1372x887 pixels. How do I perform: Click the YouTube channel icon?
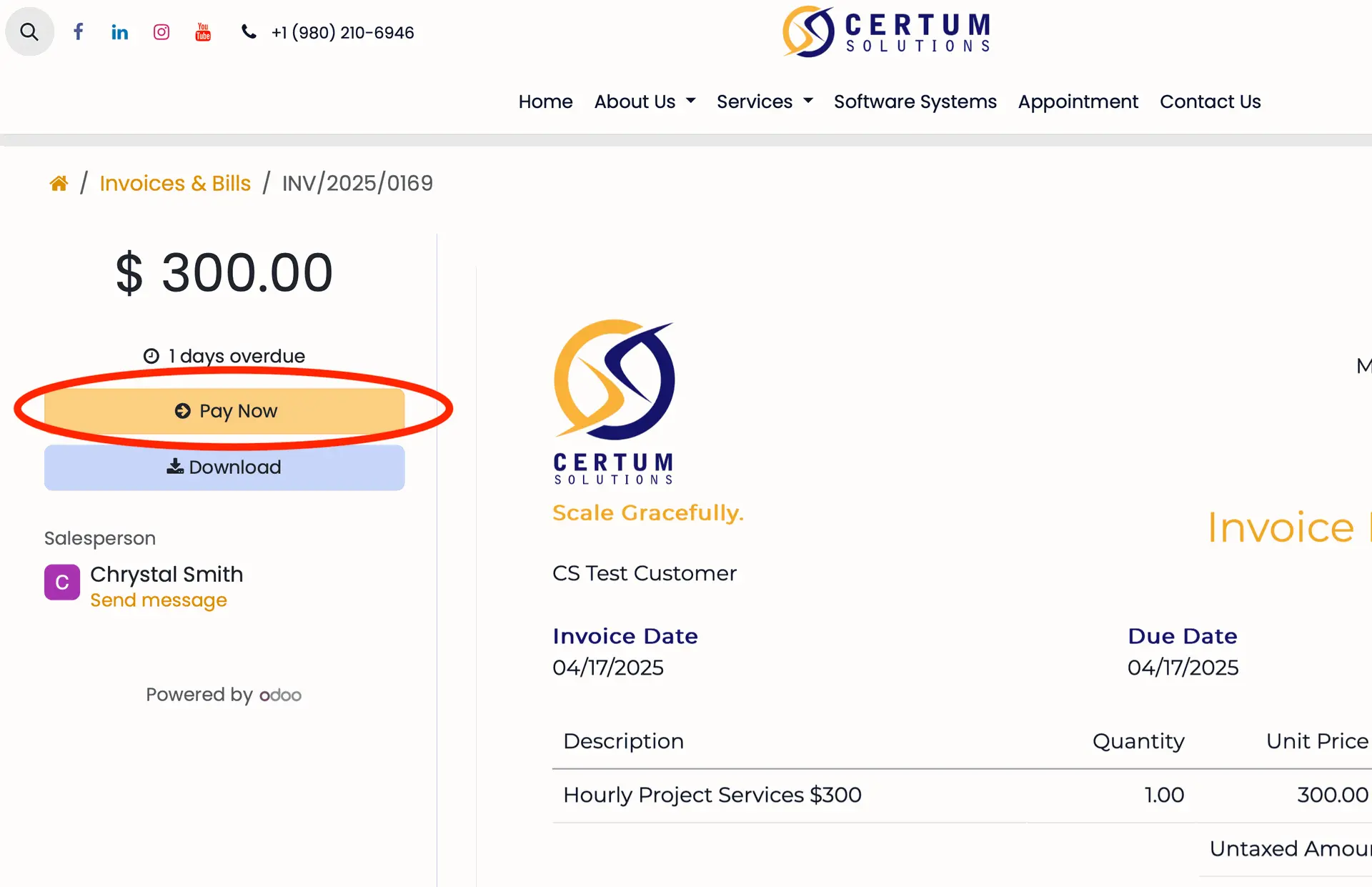(x=202, y=31)
